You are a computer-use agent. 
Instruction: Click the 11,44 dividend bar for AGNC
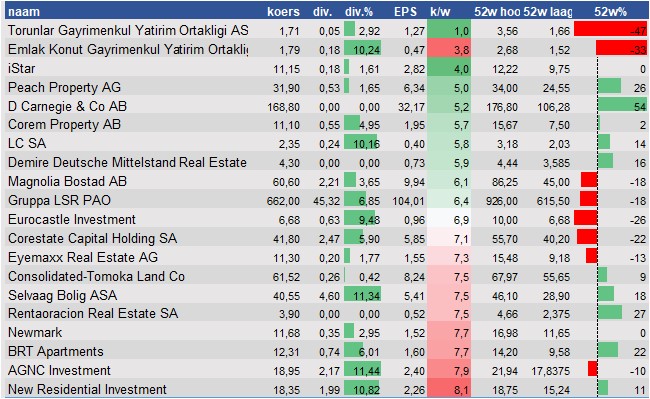tap(363, 370)
